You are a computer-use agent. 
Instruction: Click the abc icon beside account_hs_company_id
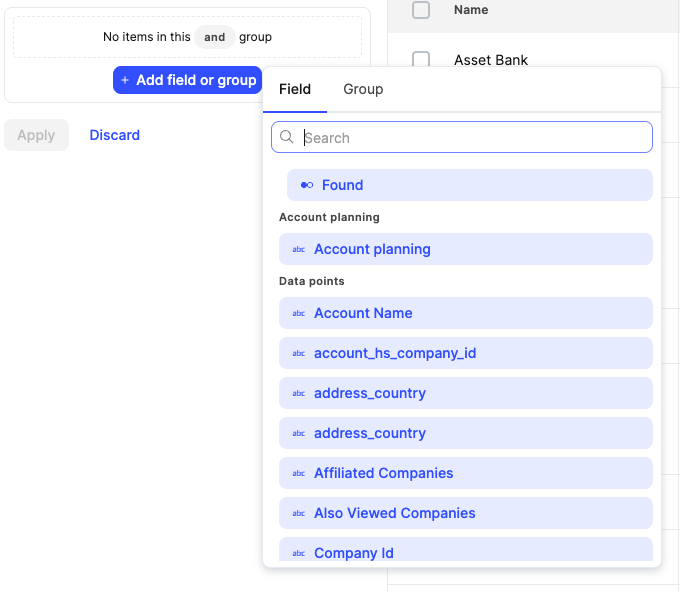298,353
